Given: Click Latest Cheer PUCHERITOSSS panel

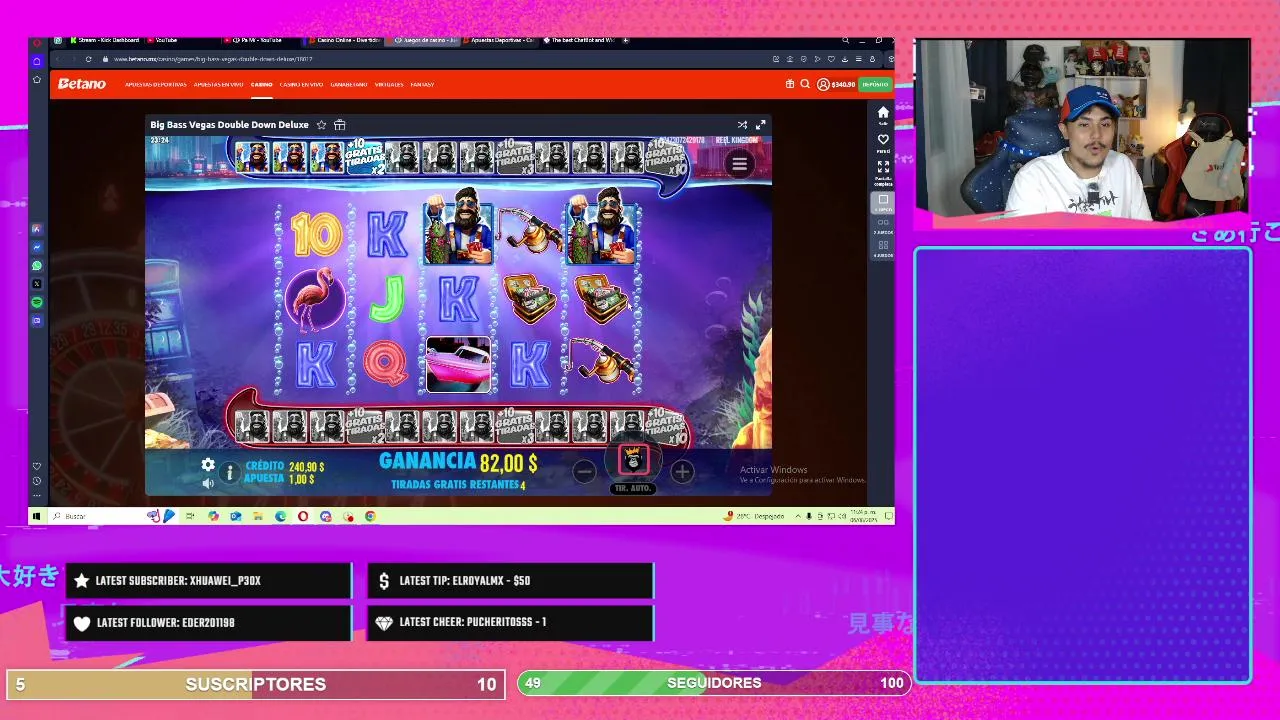Looking at the screenshot, I should pyautogui.click(x=511, y=622).
